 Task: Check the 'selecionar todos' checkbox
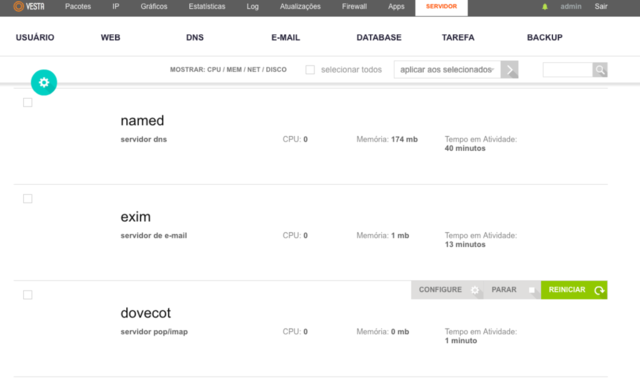click(x=310, y=70)
